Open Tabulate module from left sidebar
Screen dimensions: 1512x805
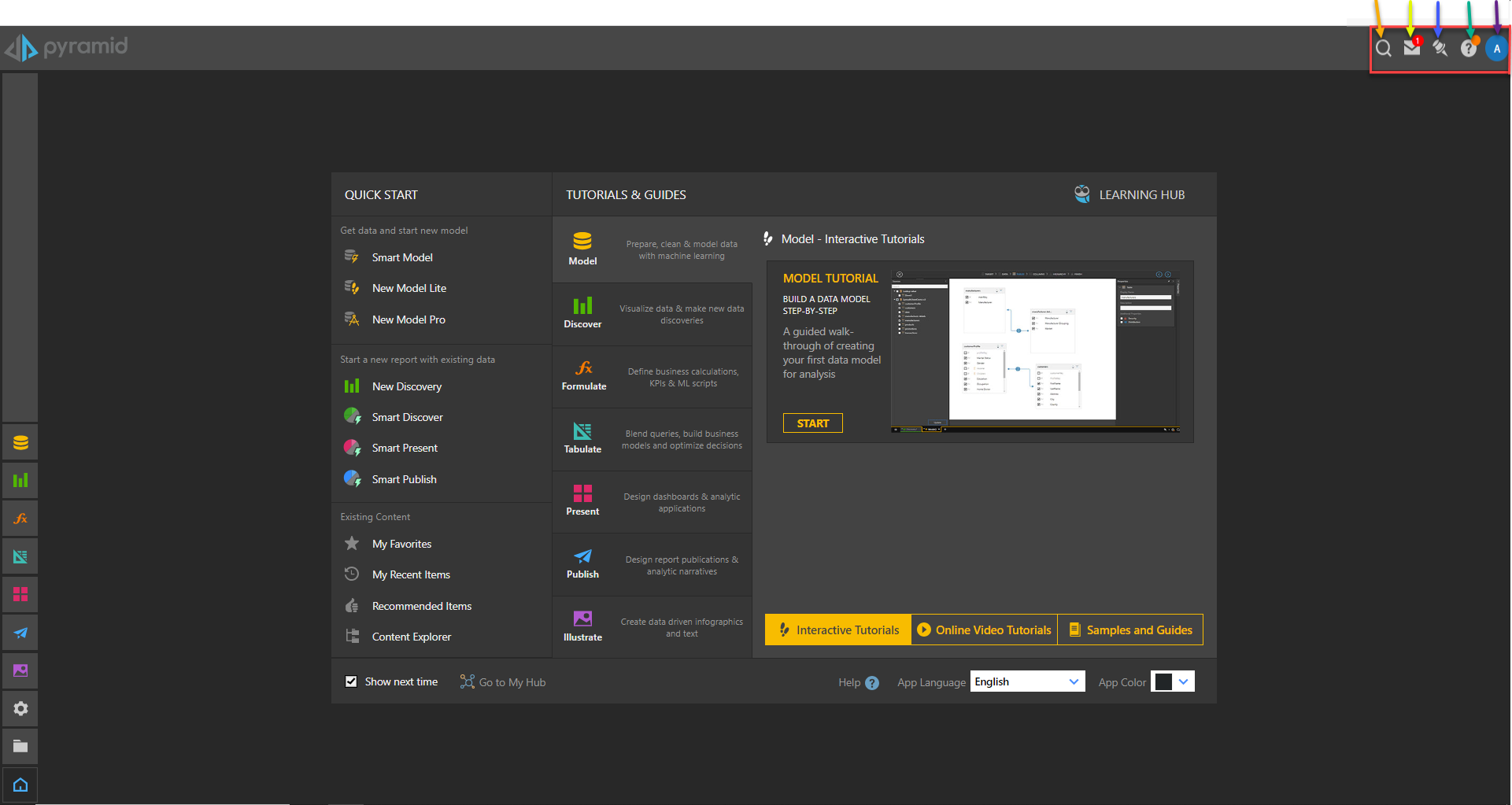click(20, 556)
